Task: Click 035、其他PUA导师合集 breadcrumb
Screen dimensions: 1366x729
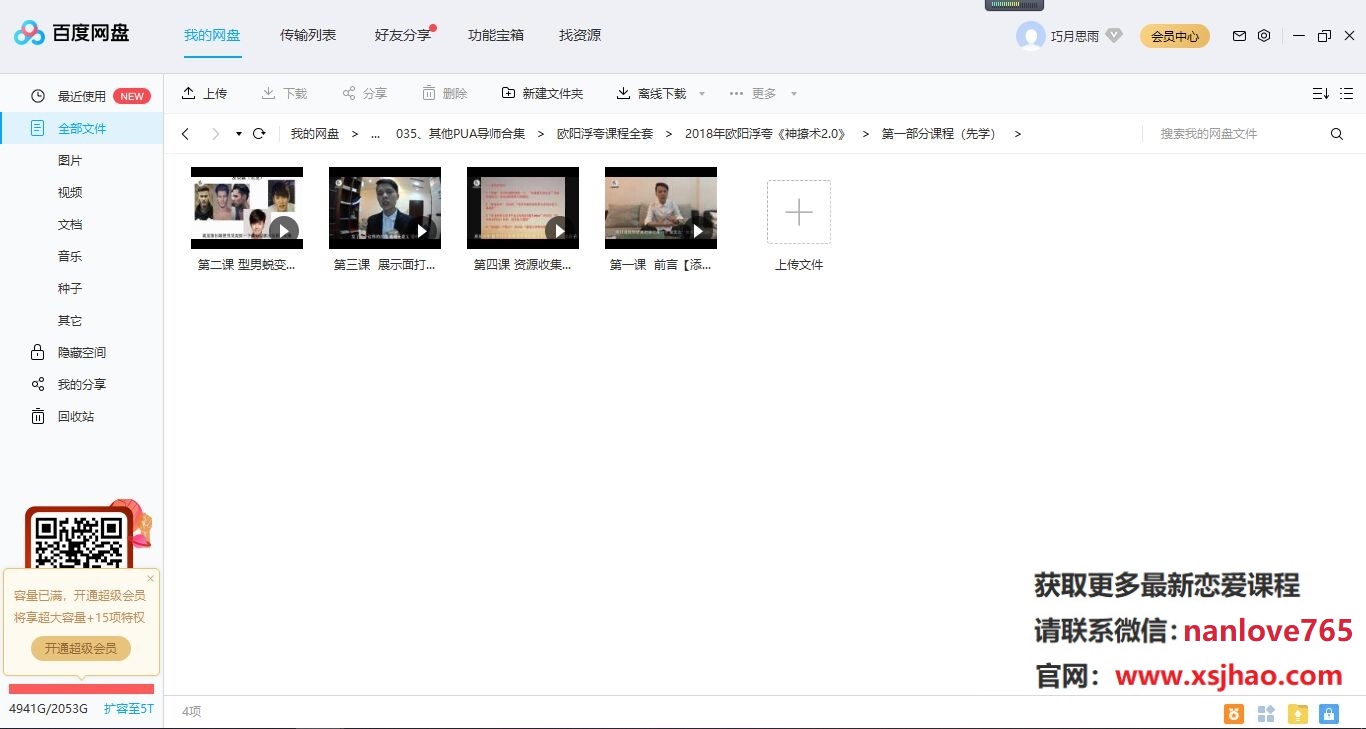Action: pyautogui.click(x=460, y=133)
